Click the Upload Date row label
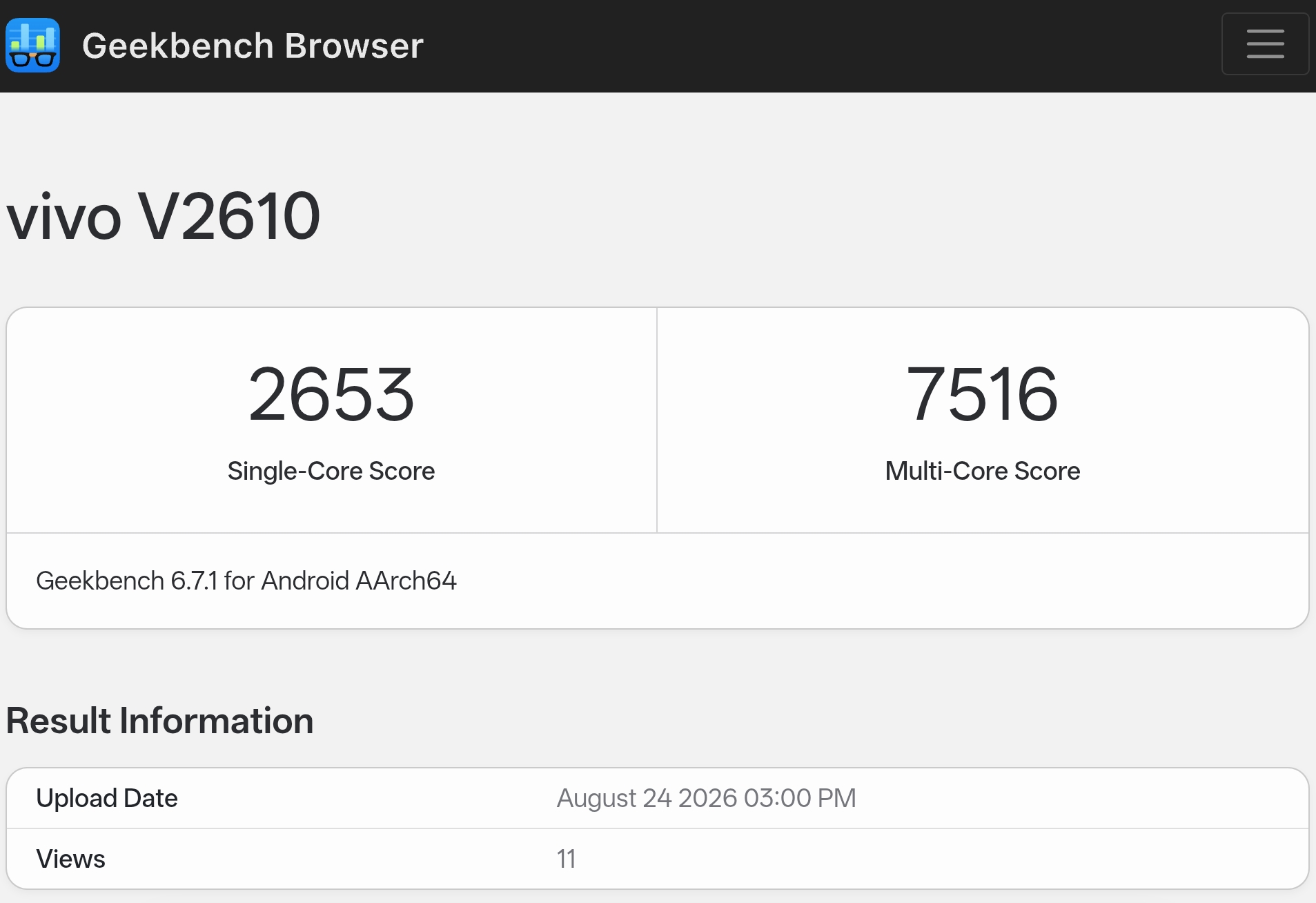Screen dimensions: 1316x903 coord(107,798)
